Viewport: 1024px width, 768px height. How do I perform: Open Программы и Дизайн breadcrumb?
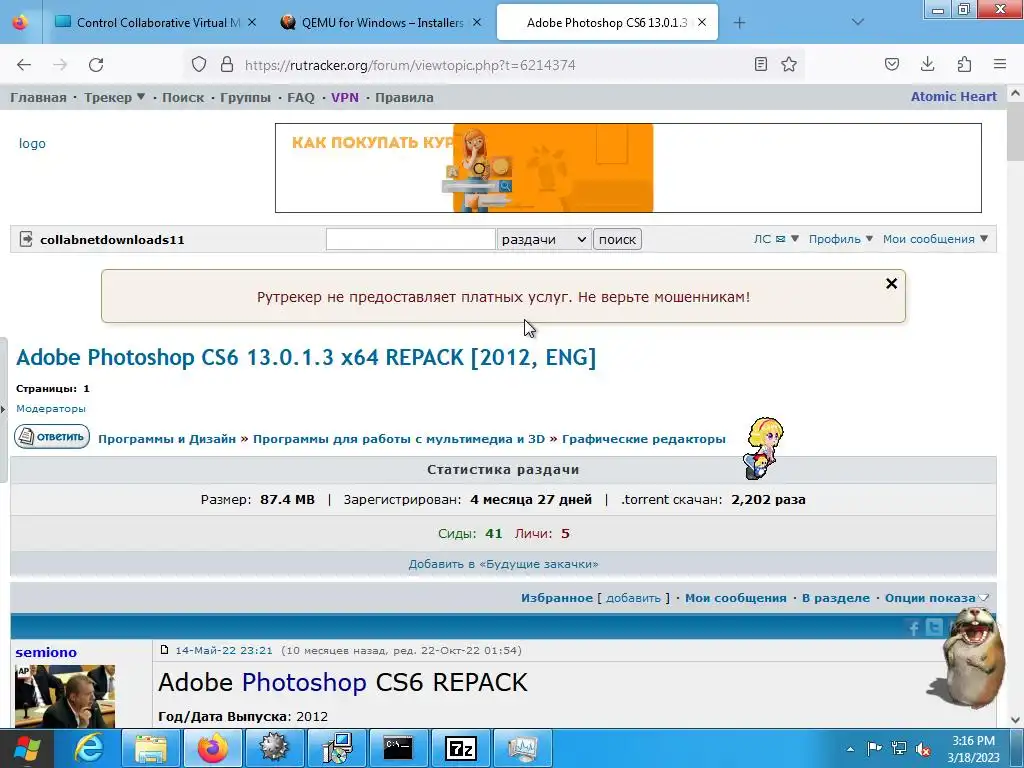click(167, 439)
